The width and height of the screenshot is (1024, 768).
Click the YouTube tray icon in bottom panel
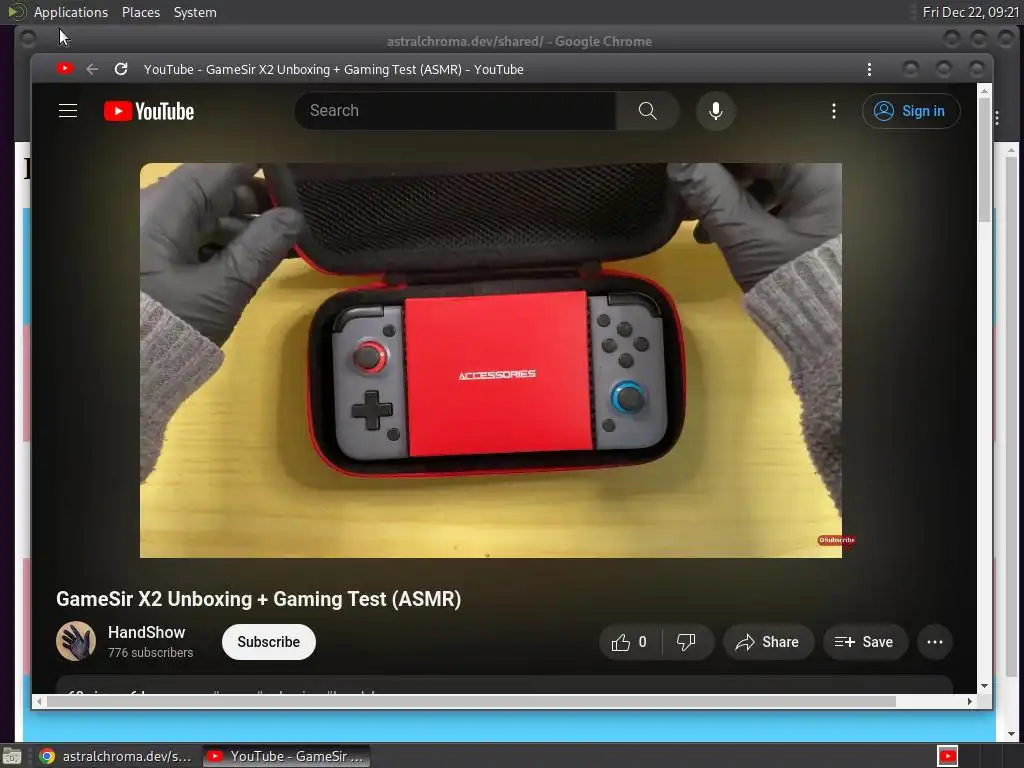click(x=948, y=756)
